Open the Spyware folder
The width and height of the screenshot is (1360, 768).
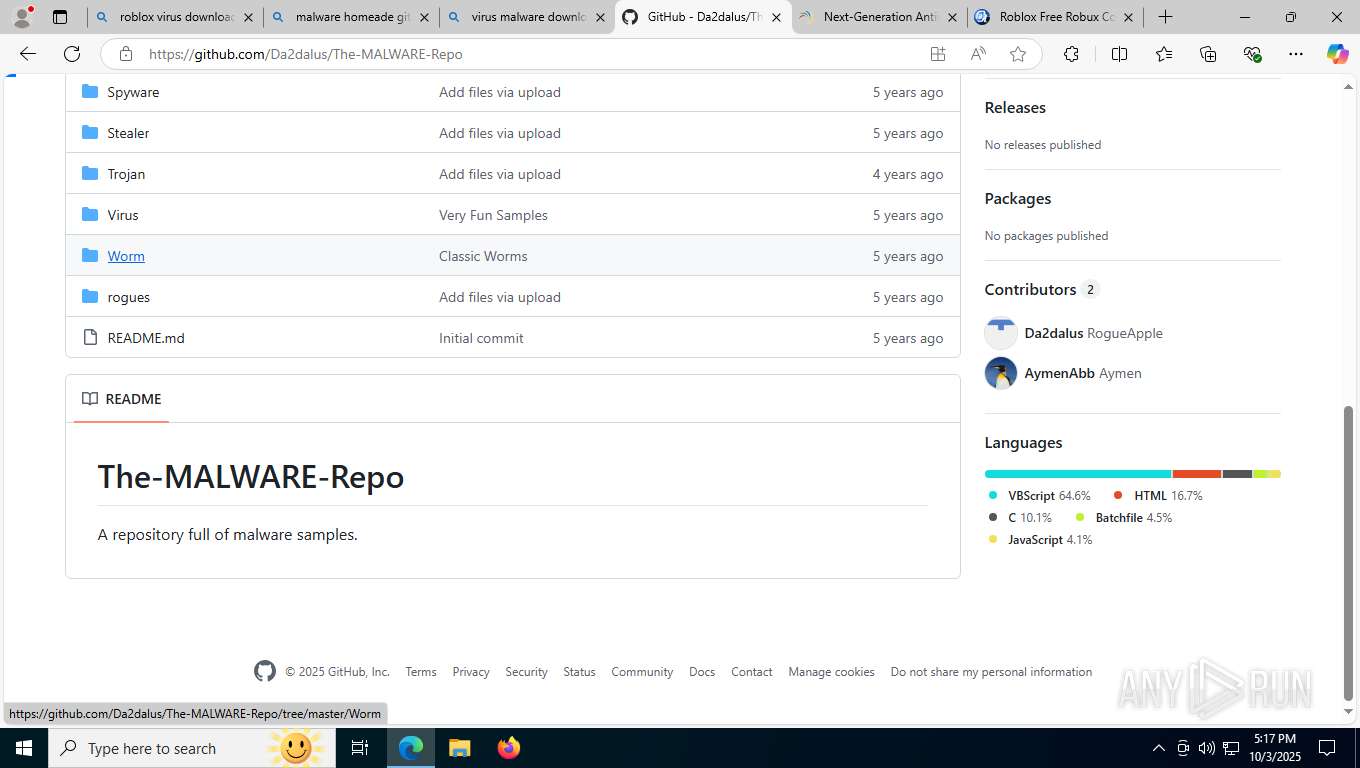point(133,92)
